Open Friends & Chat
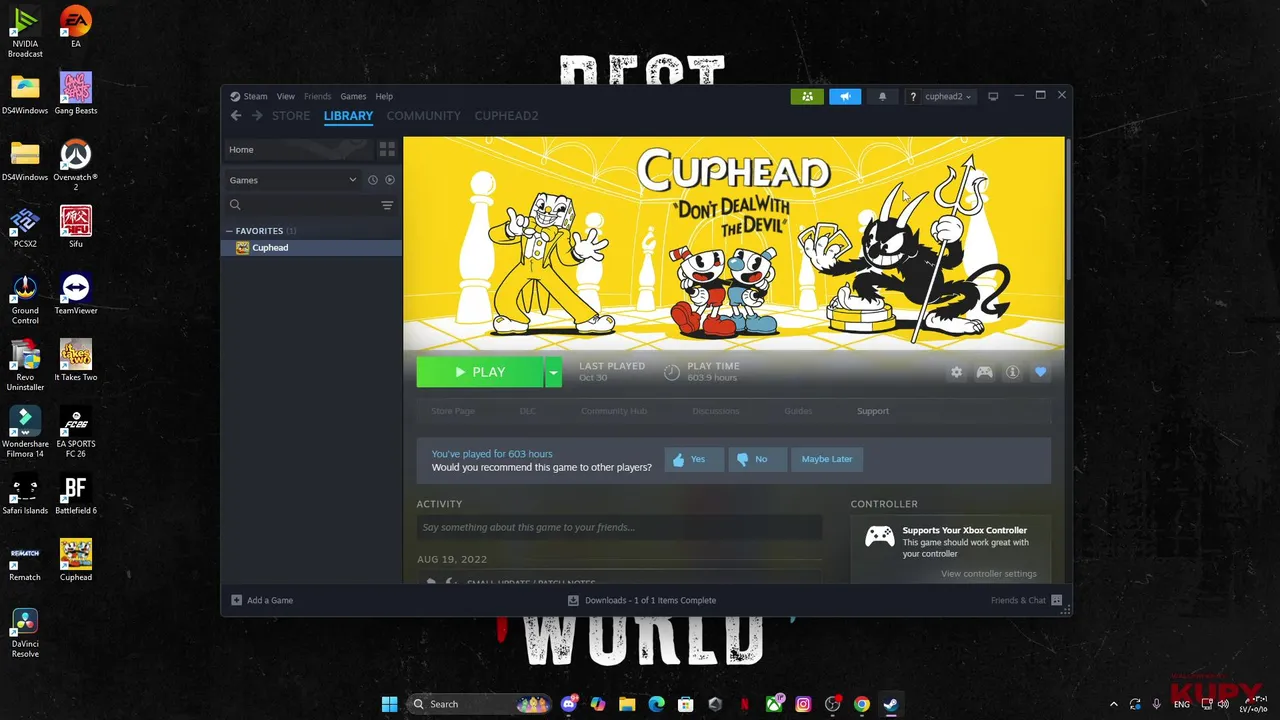The height and width of the screenshot is (720, 1280). click(1026, 600)
